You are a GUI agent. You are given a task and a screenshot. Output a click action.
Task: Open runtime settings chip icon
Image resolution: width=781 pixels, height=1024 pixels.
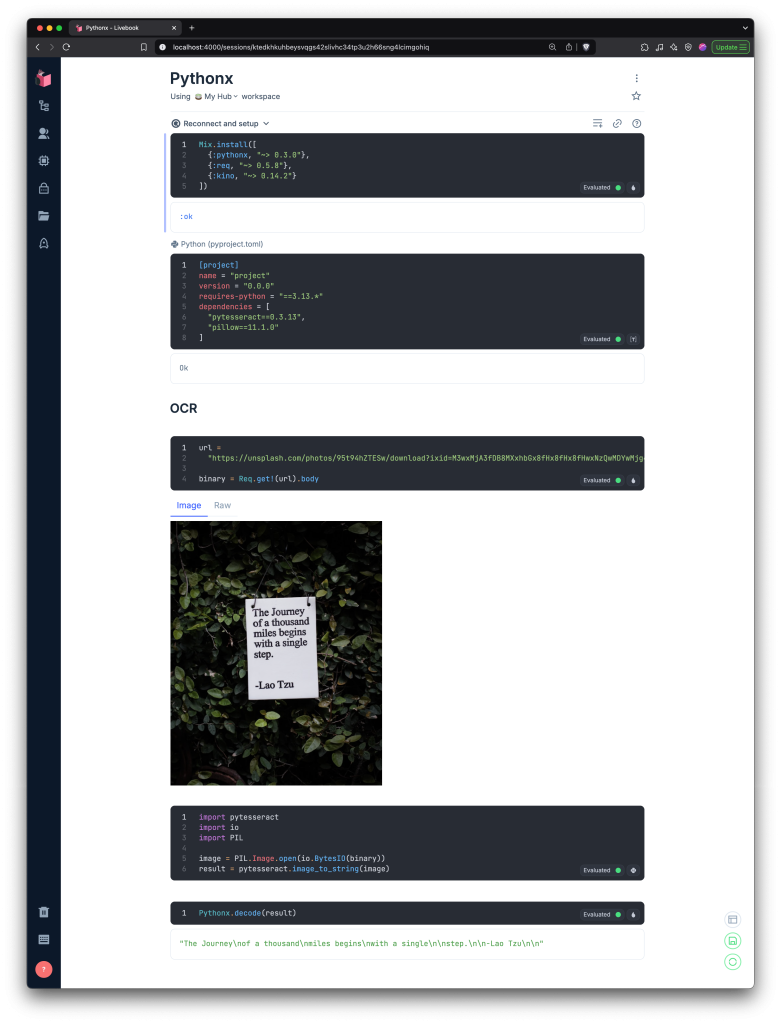tap(44, 160)
